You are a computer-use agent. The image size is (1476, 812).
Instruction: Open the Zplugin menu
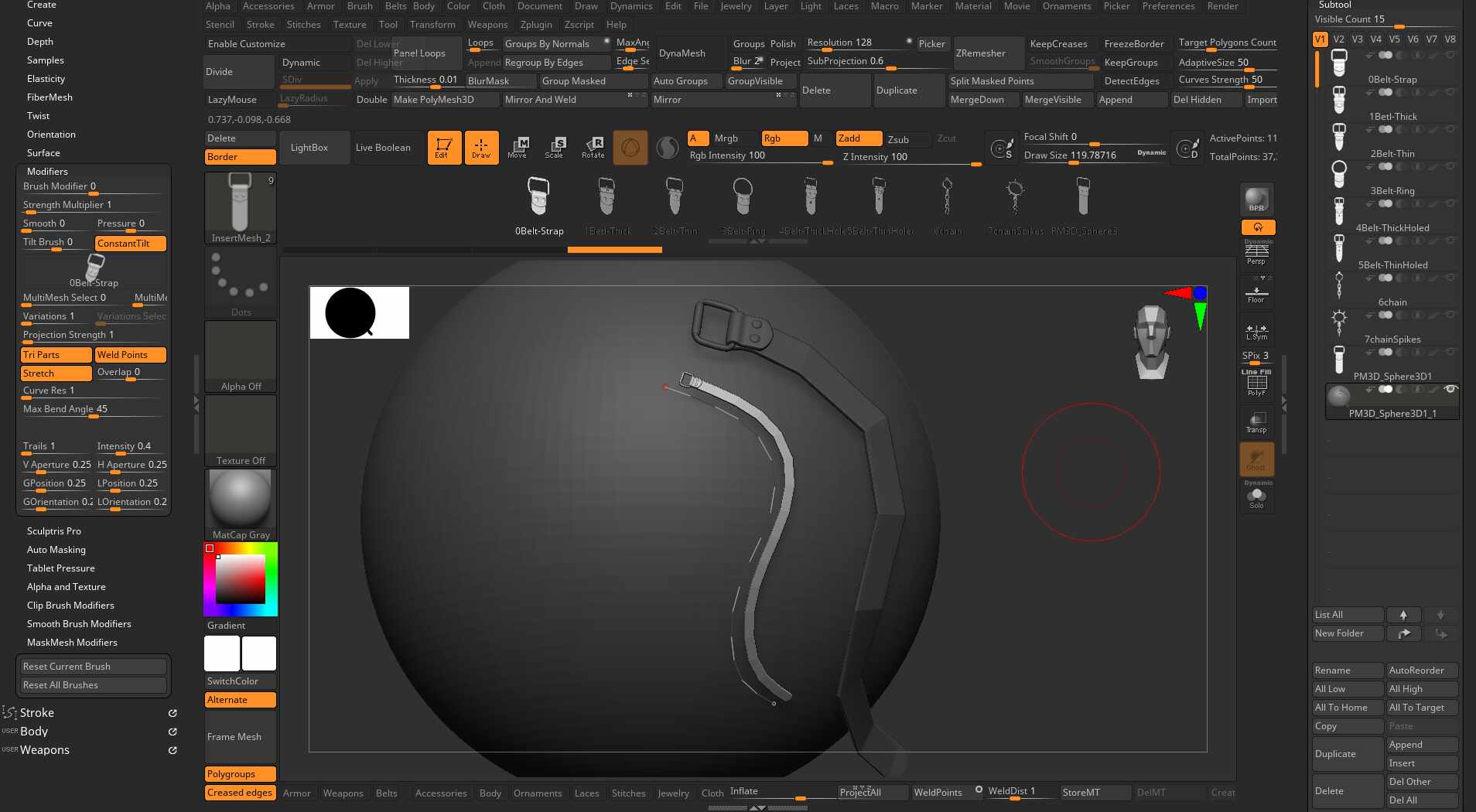[x=536, y=25]
